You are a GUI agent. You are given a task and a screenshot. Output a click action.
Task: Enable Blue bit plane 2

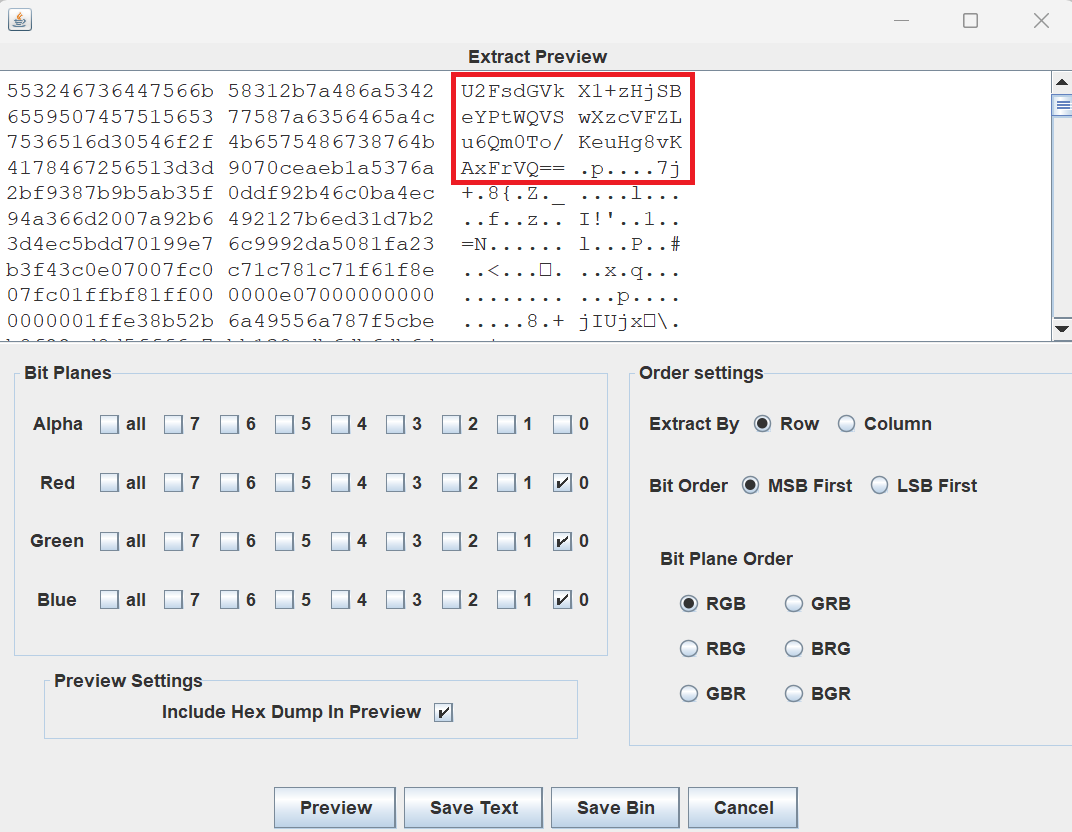pyautogui.click(x=451, y=600)
